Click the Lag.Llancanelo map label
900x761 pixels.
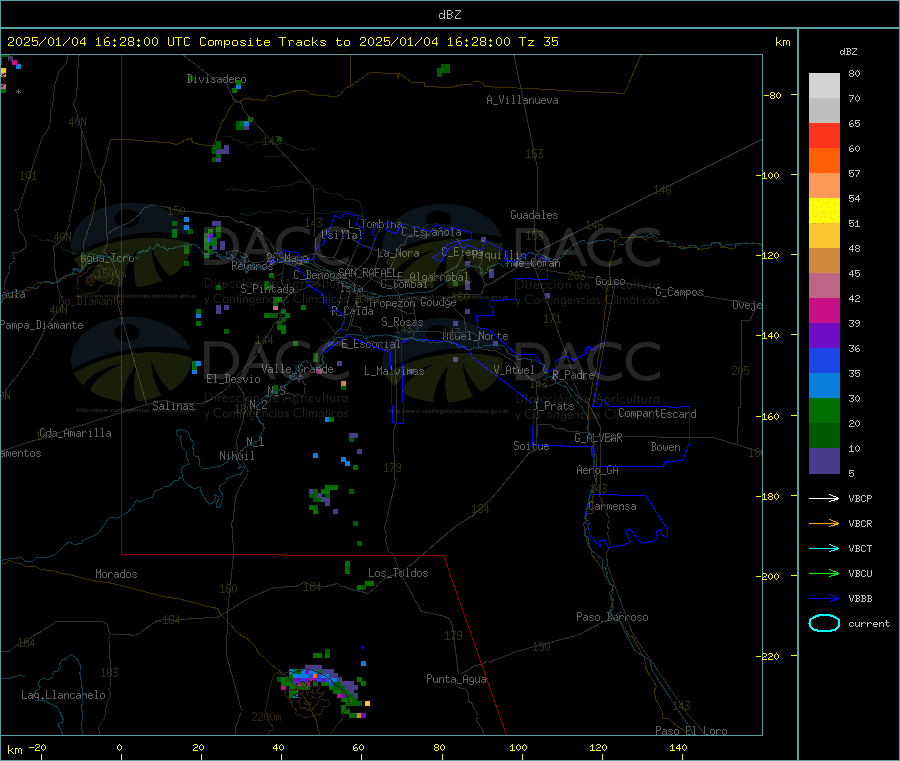coord(63,695)
